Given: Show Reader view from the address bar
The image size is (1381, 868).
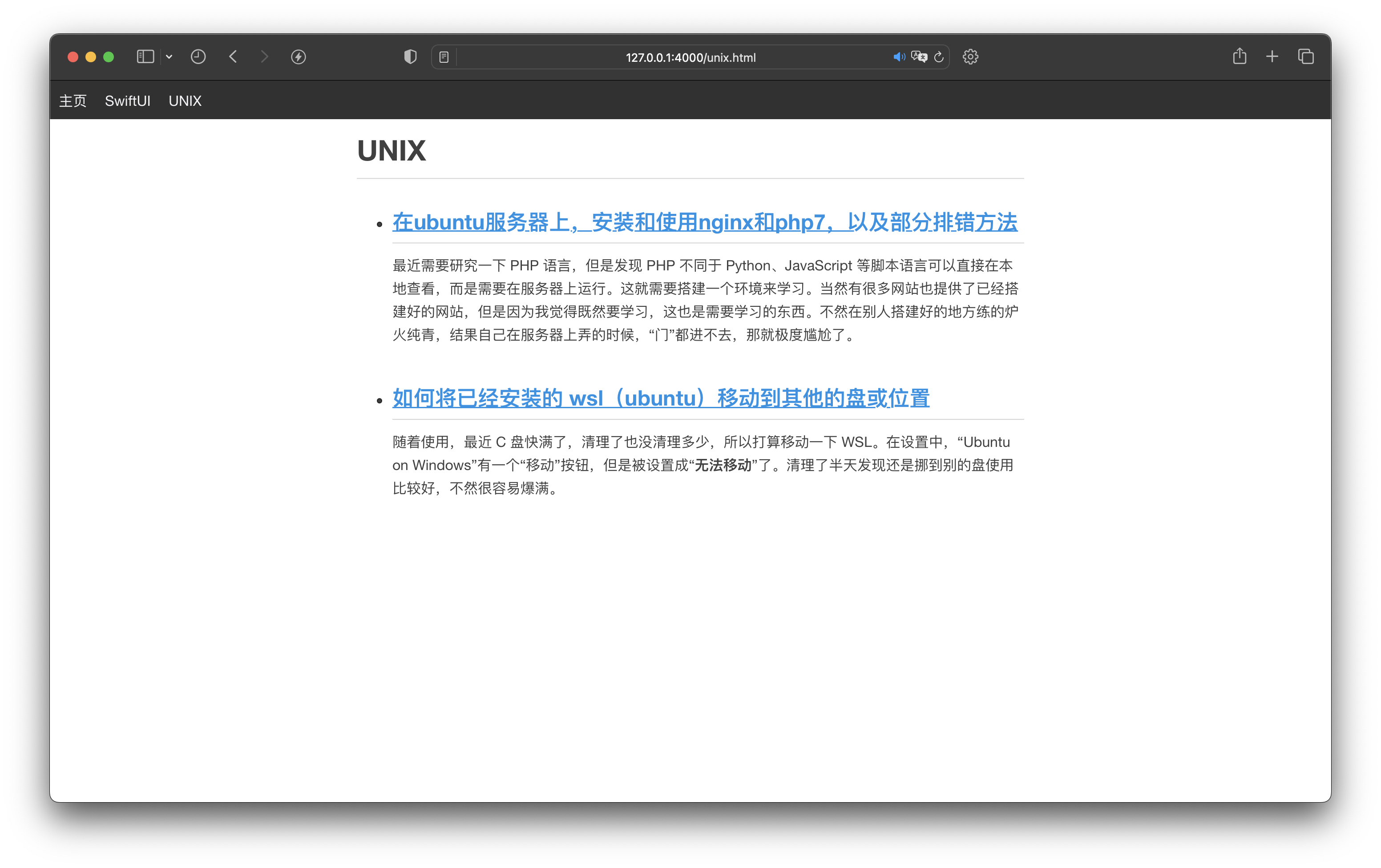Looking at the screenshot, I should click(x=444, y=57).
